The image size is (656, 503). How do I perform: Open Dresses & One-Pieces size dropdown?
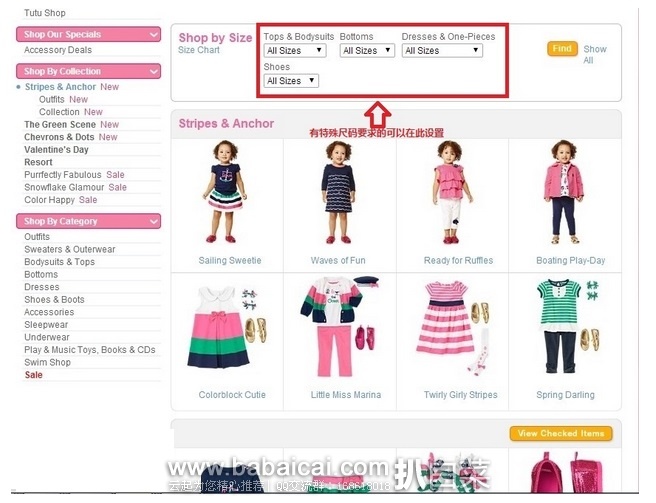[x=442, y=51]
